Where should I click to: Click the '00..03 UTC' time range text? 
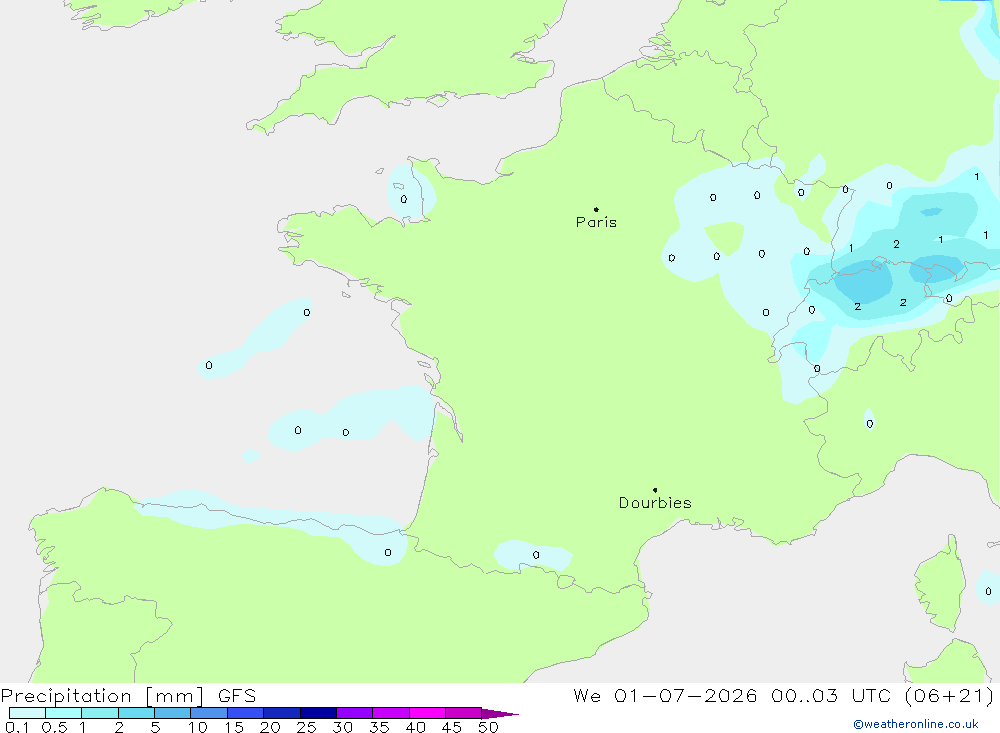pos(830,695)
